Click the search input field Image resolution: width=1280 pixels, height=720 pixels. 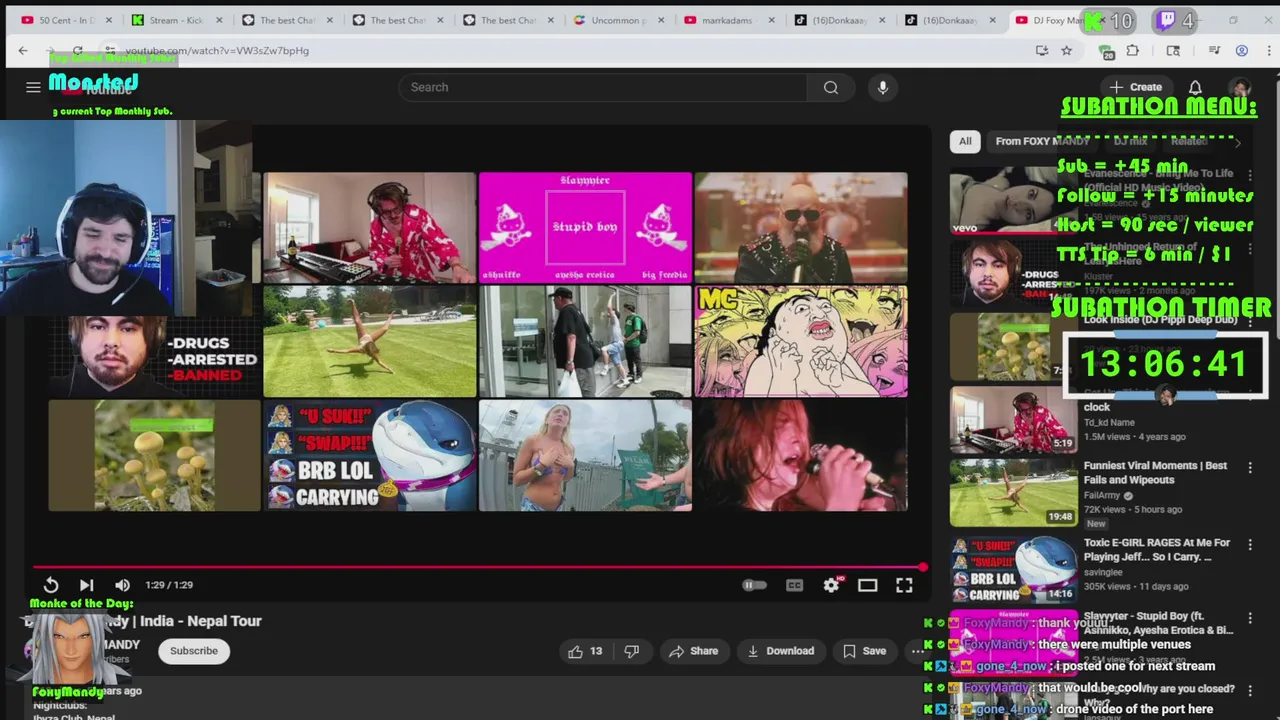click(x=603, y=87)
